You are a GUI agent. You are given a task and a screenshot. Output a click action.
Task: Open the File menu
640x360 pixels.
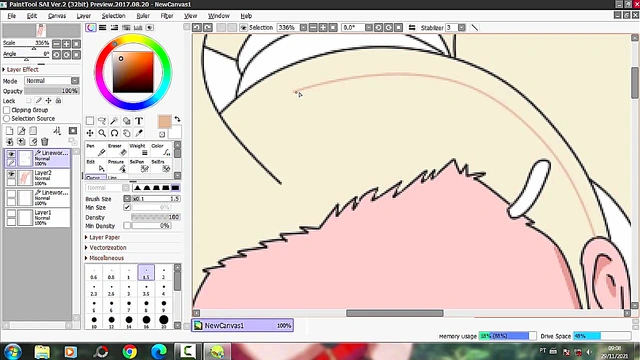[11, 16]
